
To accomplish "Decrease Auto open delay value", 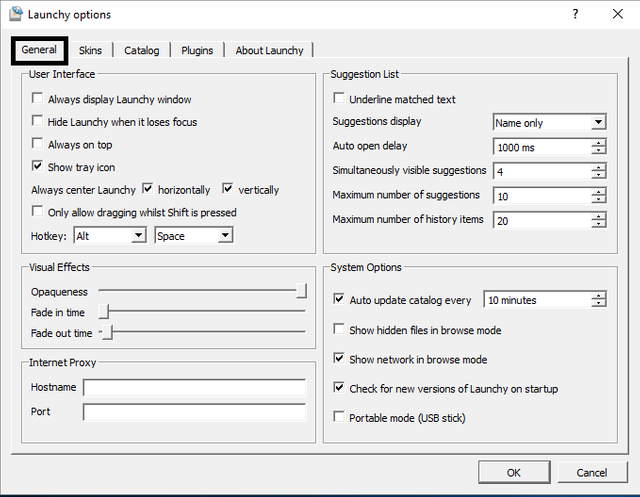I will tap(599, 150).
